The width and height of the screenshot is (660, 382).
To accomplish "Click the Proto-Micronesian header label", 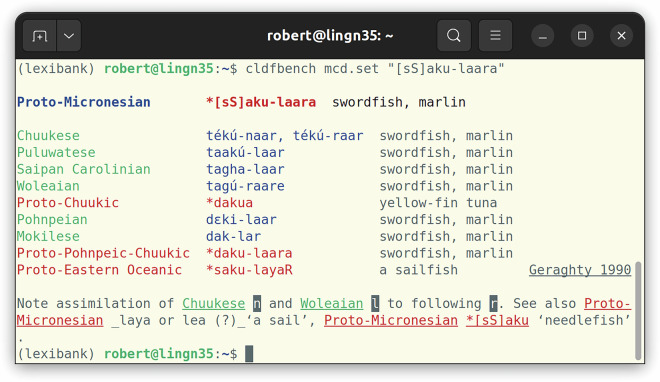I will click(84, 102).
